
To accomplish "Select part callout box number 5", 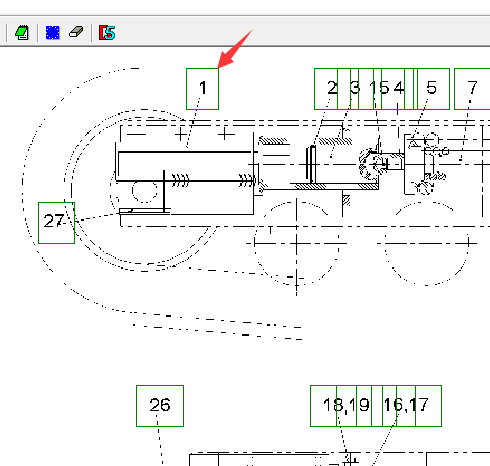I will point(433,89).
